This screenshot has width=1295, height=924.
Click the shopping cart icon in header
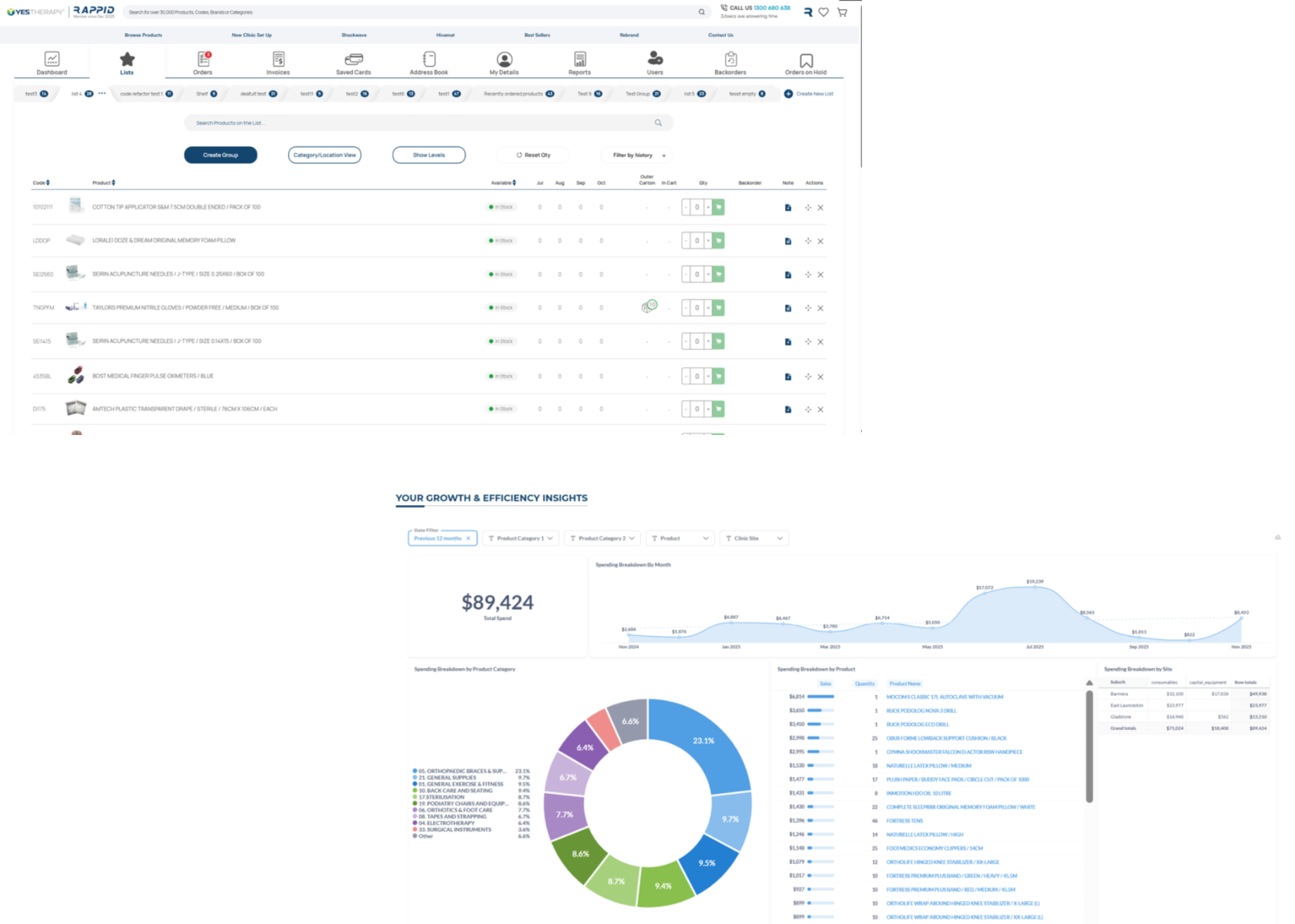[x=842, y=12]
